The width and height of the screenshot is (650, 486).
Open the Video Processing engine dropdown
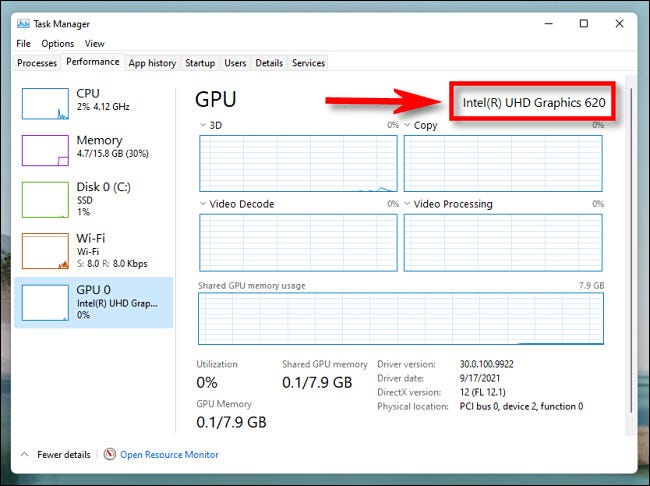(448, 204)
